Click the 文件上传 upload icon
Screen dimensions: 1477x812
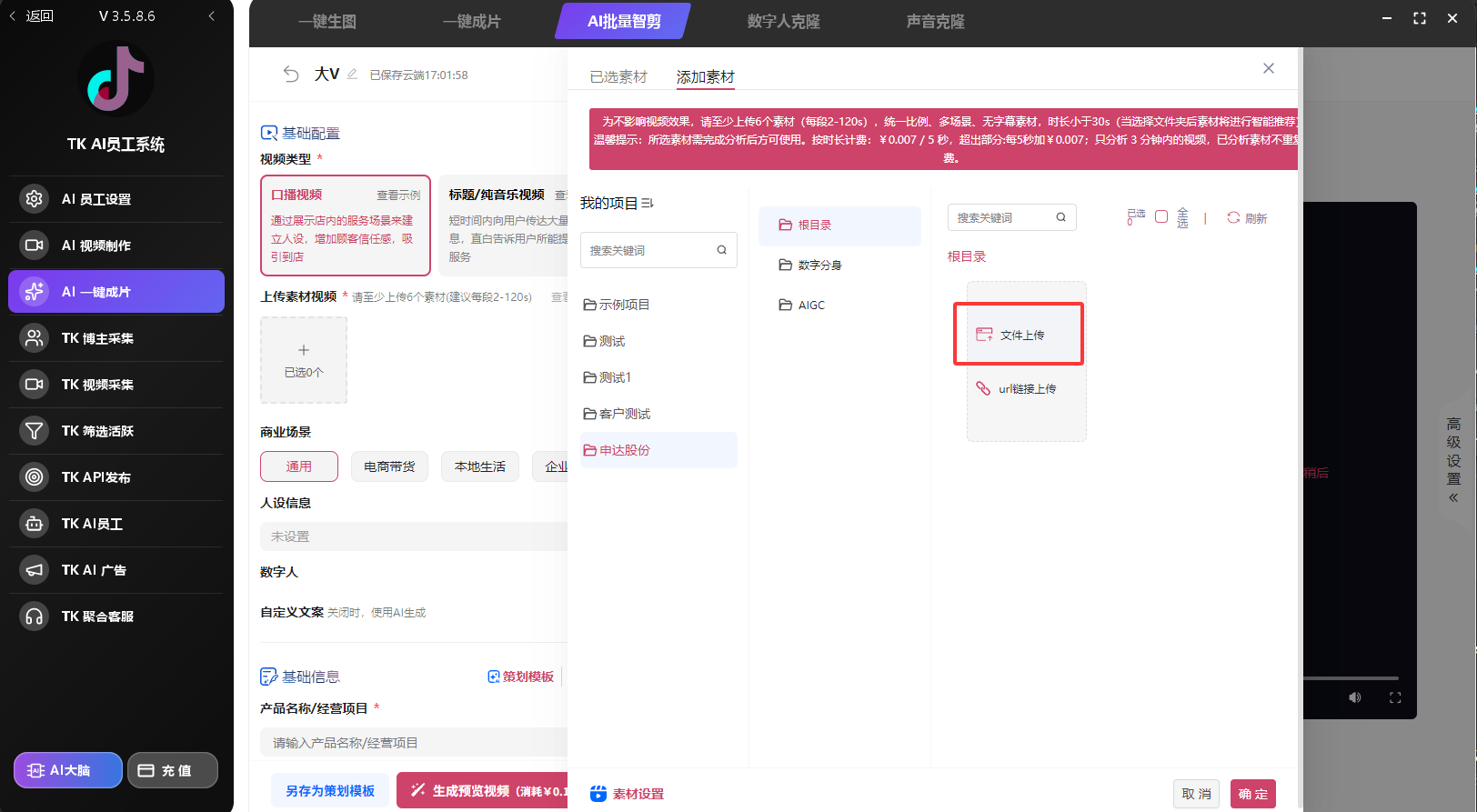[x=984, y=335]
